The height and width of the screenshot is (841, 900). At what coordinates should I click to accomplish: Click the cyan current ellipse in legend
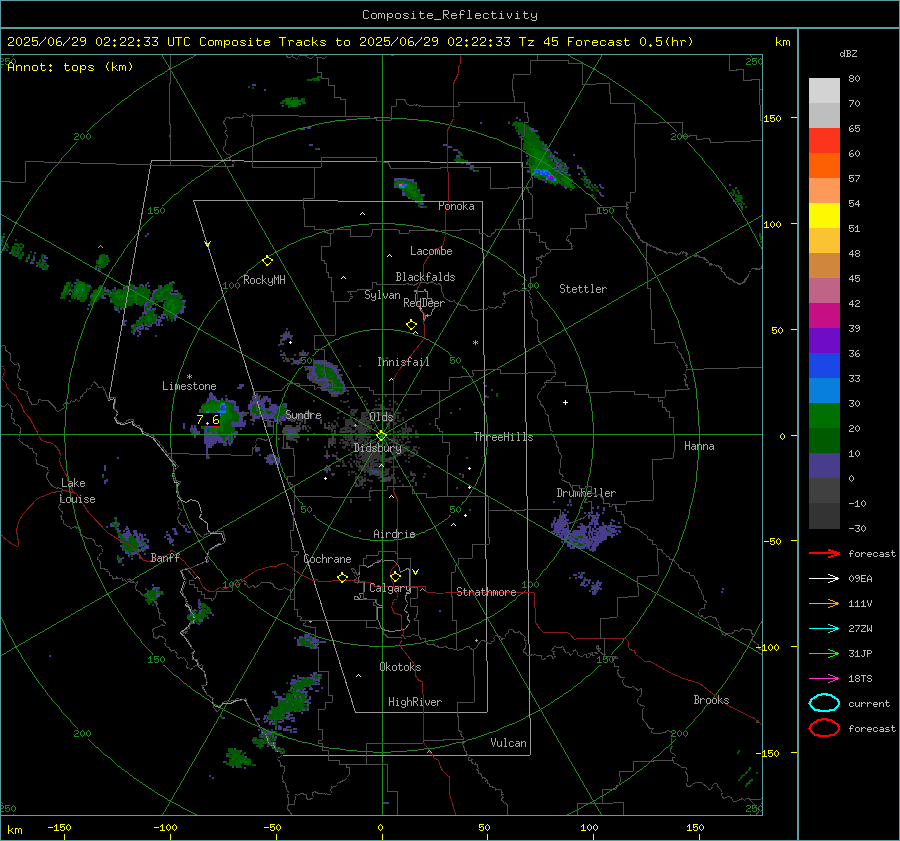click(824, 703)
